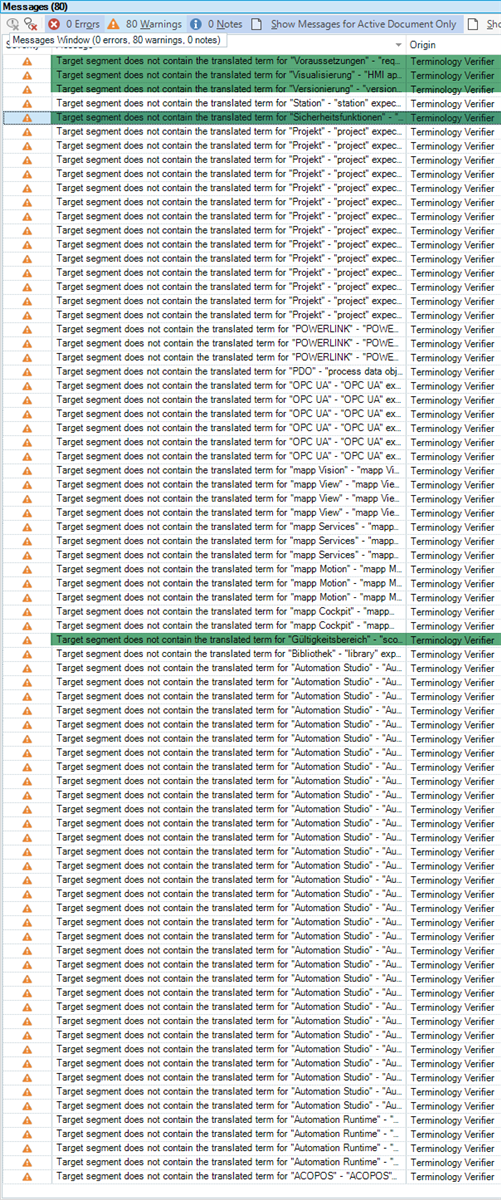Click Terminology Verifier origin in "Gültigkeitsbereich" row
501x1200 pixels.
point(453,639)
